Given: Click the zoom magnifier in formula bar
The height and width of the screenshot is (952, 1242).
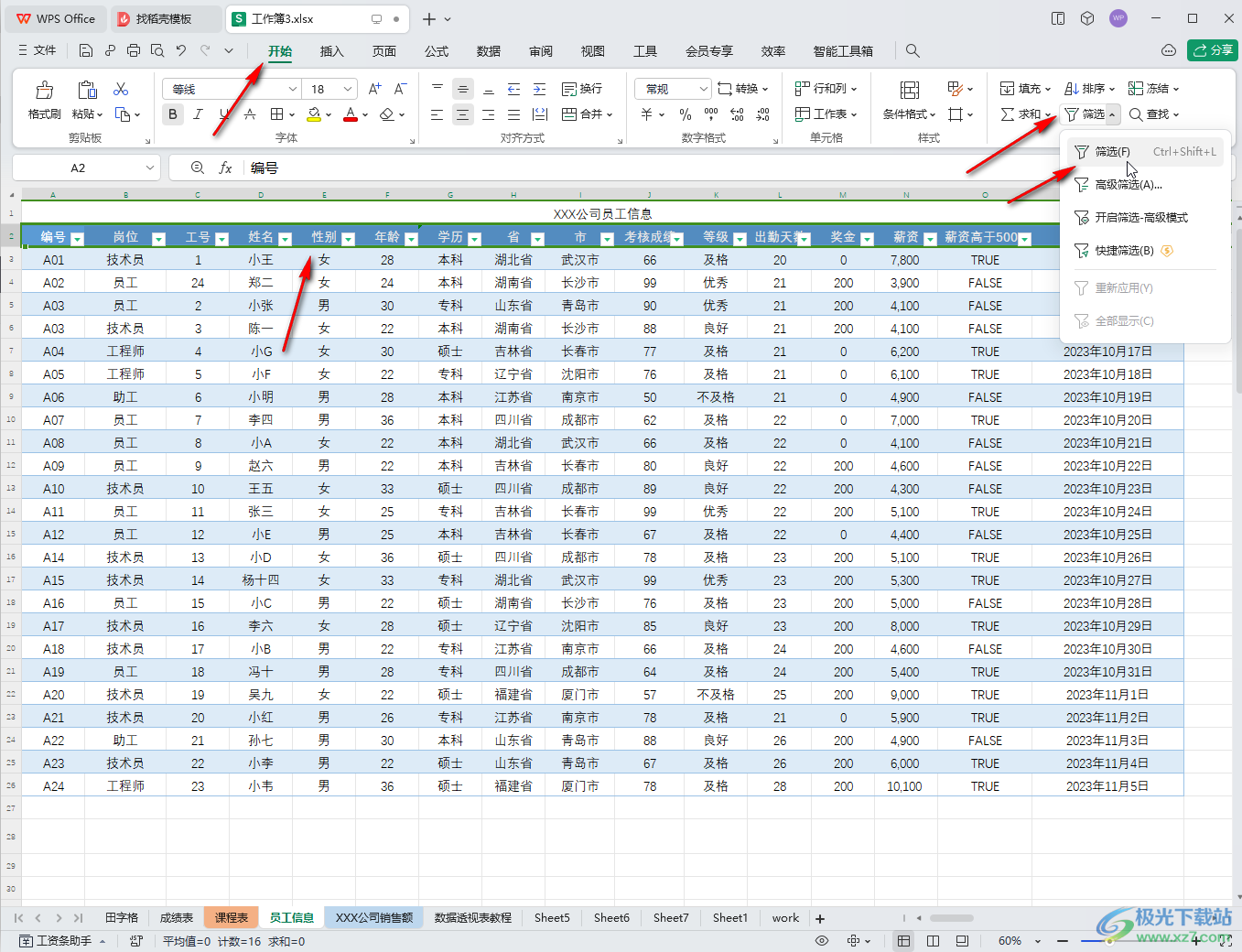Looking at the screenshot, I should (x=197, y=168).
